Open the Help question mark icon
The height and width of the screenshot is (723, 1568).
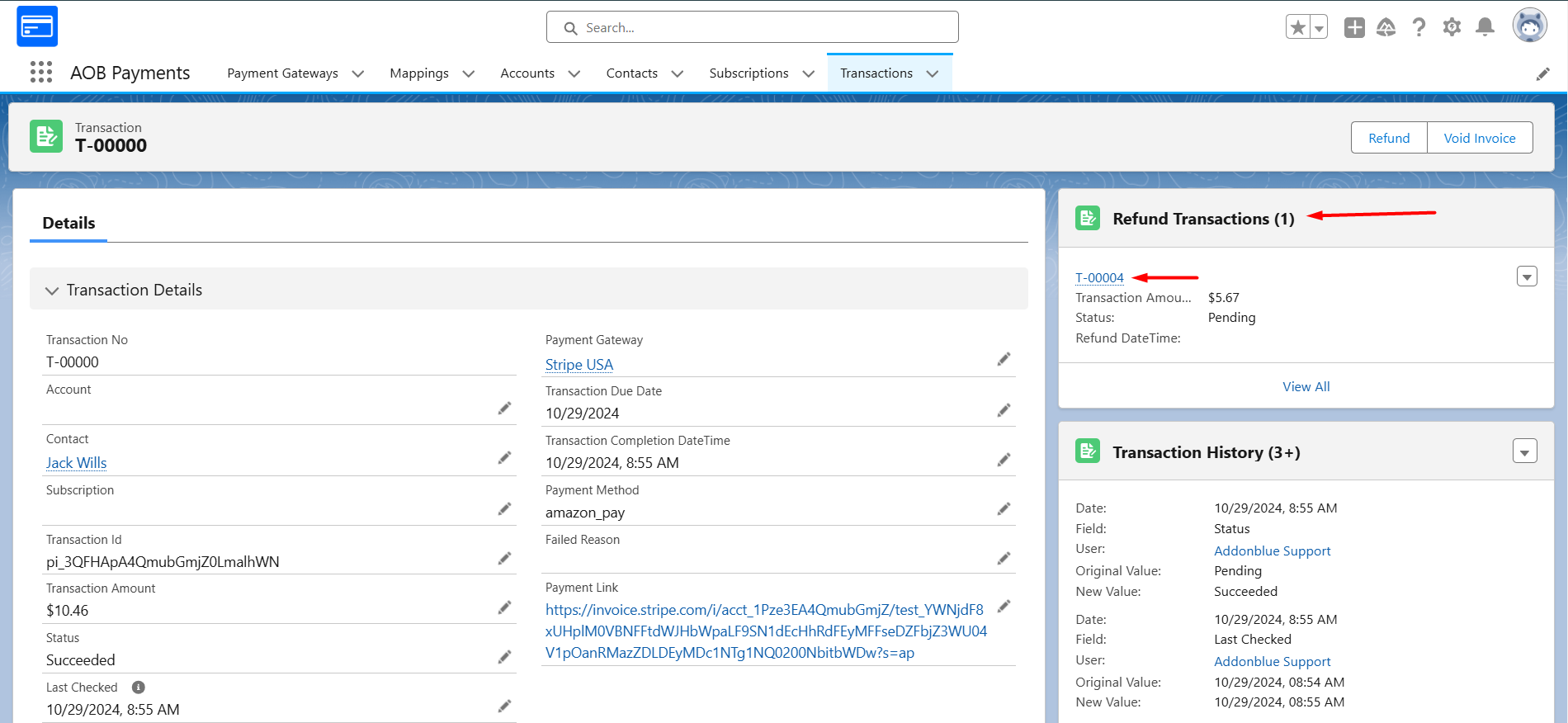point(1419,27)
